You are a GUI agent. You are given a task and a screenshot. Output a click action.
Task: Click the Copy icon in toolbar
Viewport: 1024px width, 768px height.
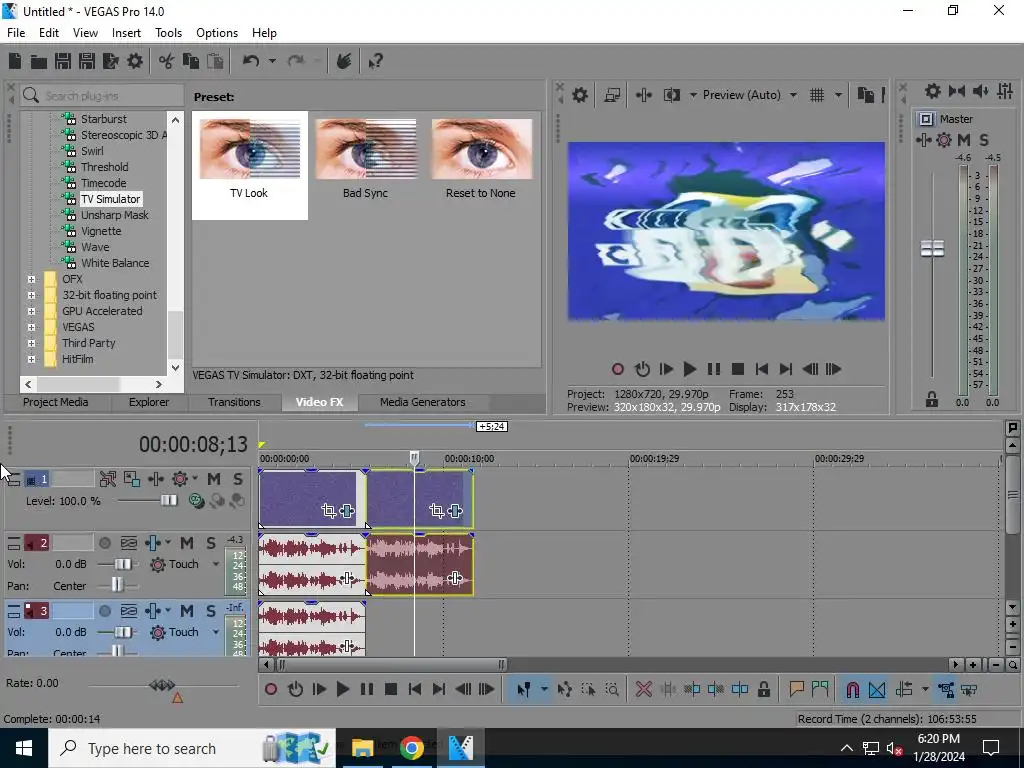click(x=191, y=61)
